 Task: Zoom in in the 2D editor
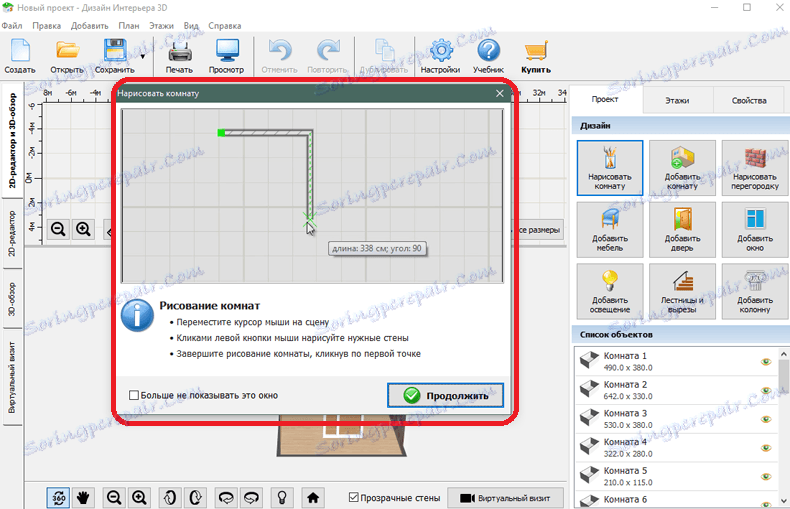pyautogui.click(x=83, y=229)
